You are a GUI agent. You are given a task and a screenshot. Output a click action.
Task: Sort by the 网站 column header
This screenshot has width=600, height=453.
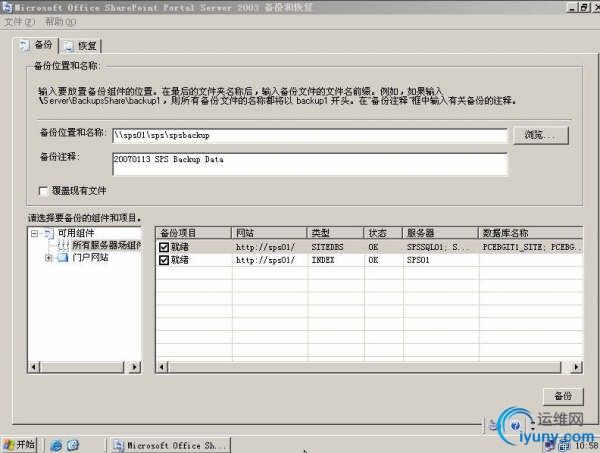click(x=269, y=233)
